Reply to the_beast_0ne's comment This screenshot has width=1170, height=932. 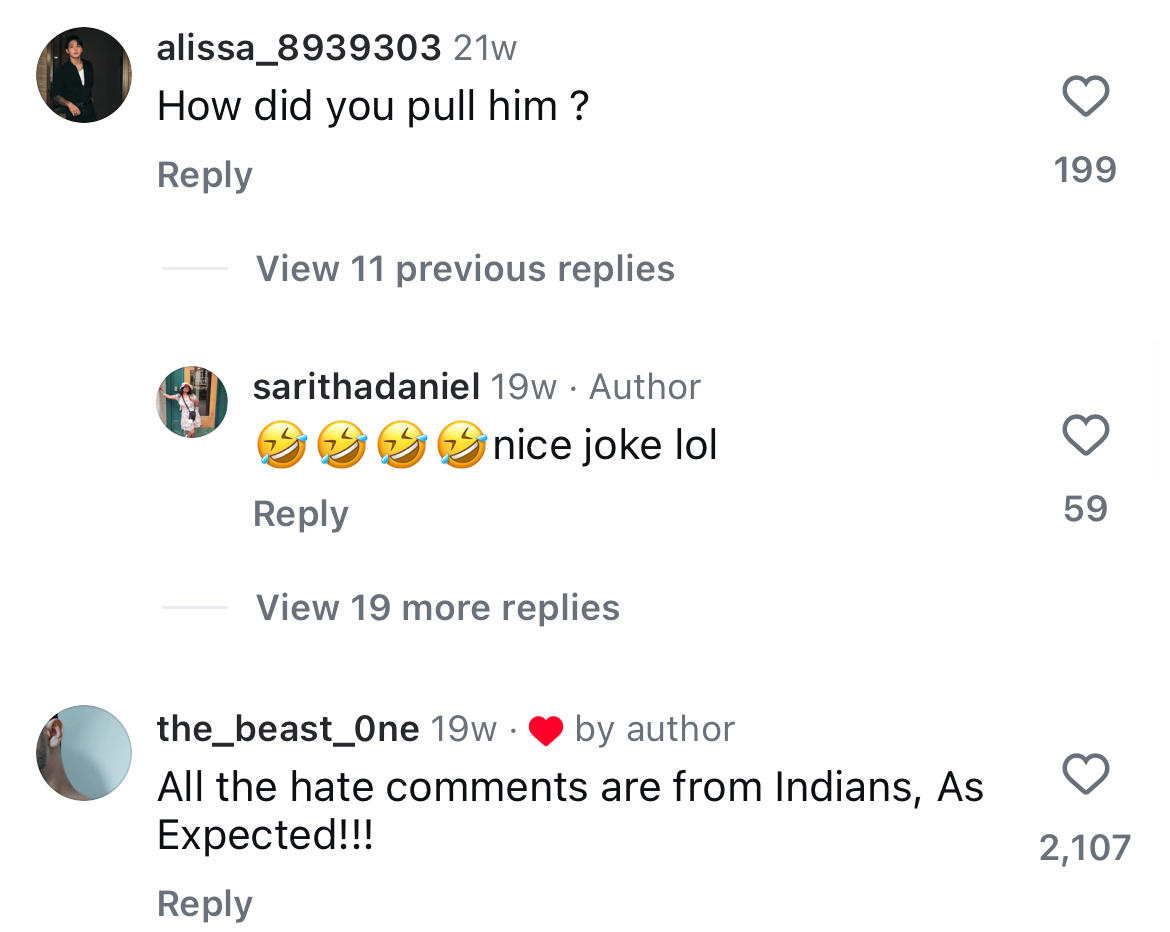click(205, 904)
